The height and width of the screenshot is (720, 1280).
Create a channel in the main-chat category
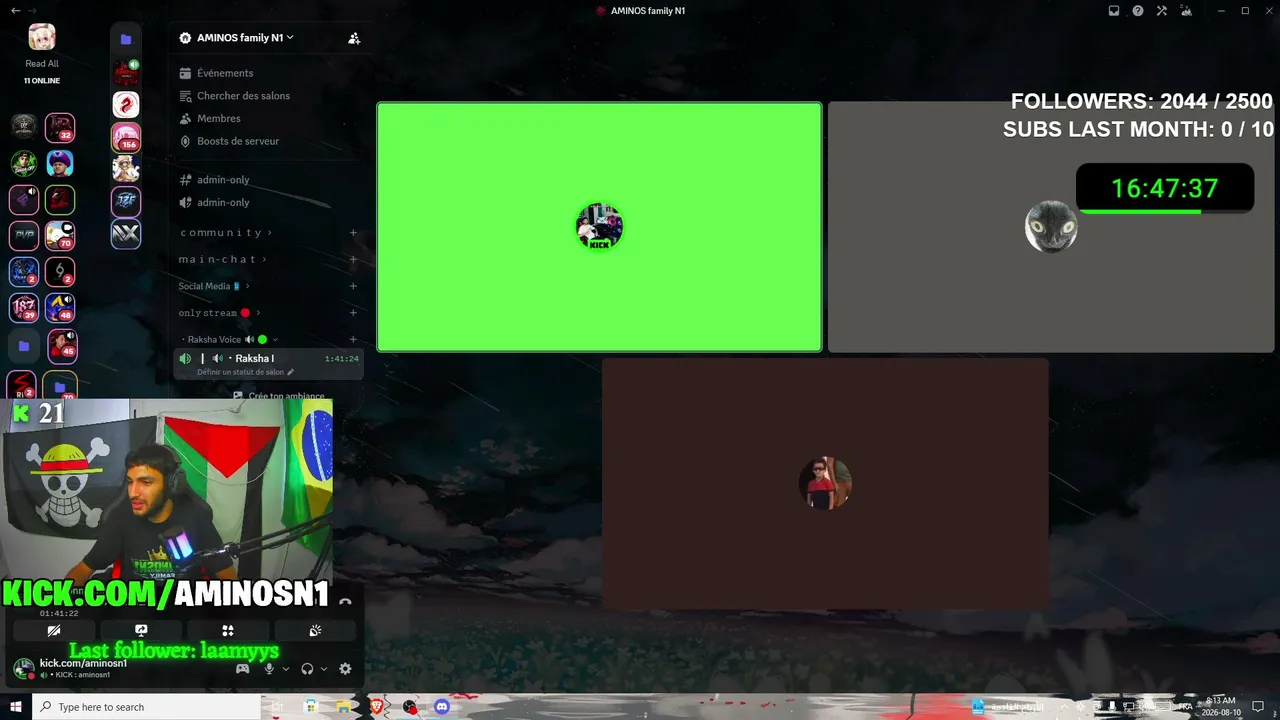353,259
